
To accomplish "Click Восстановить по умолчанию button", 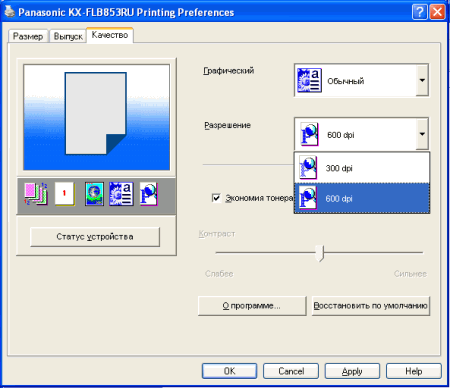I will [371, 306].
